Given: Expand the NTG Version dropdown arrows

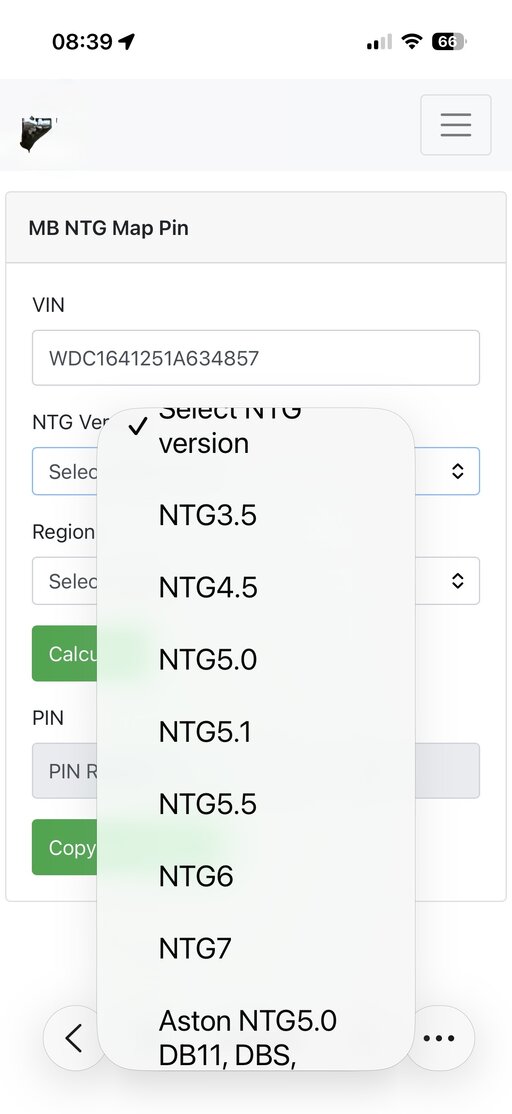Looking at the screenshot, I should [x=458, y=471].
